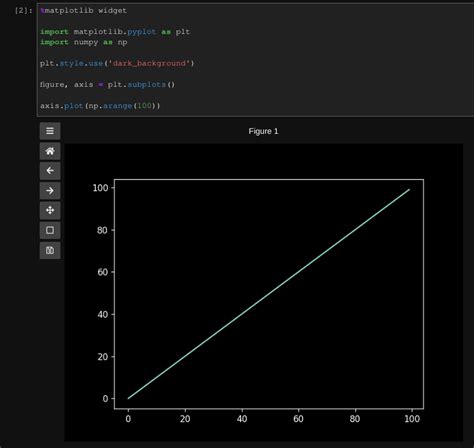Image resolution: width=474 pixels, height=448 pixels.
Task: Click the y-axis tick label 20
Action: 102,357
